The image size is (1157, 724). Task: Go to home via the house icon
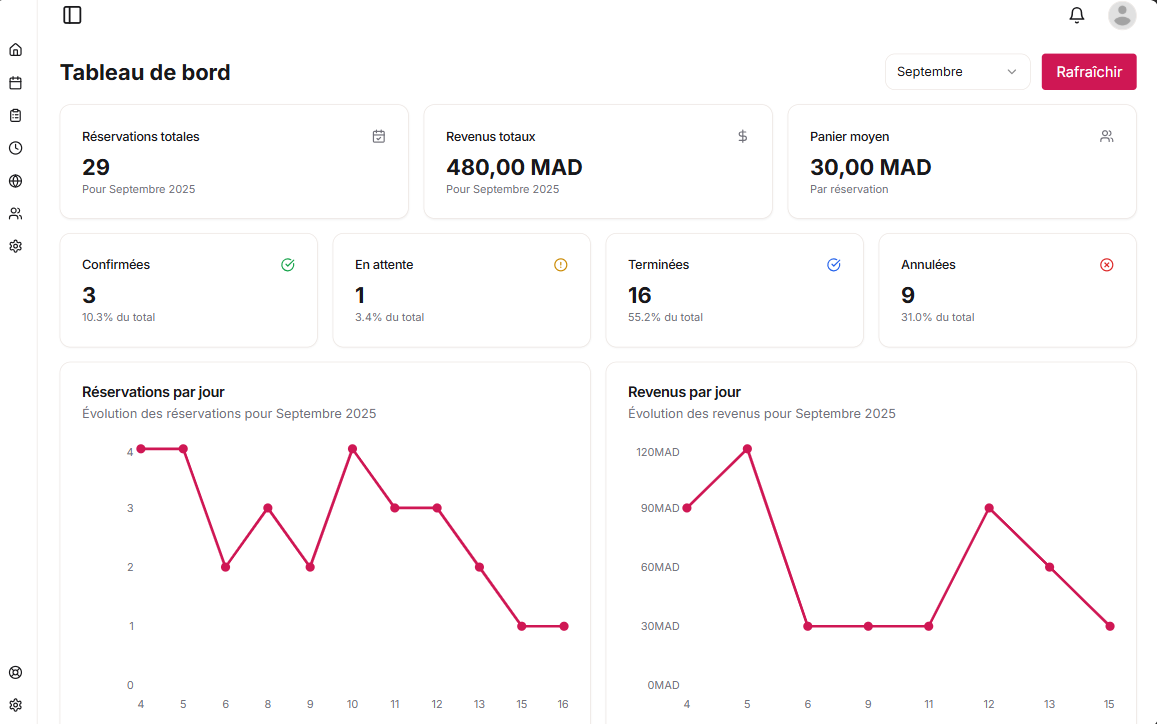pyautogui.click(x=15, y=50)
